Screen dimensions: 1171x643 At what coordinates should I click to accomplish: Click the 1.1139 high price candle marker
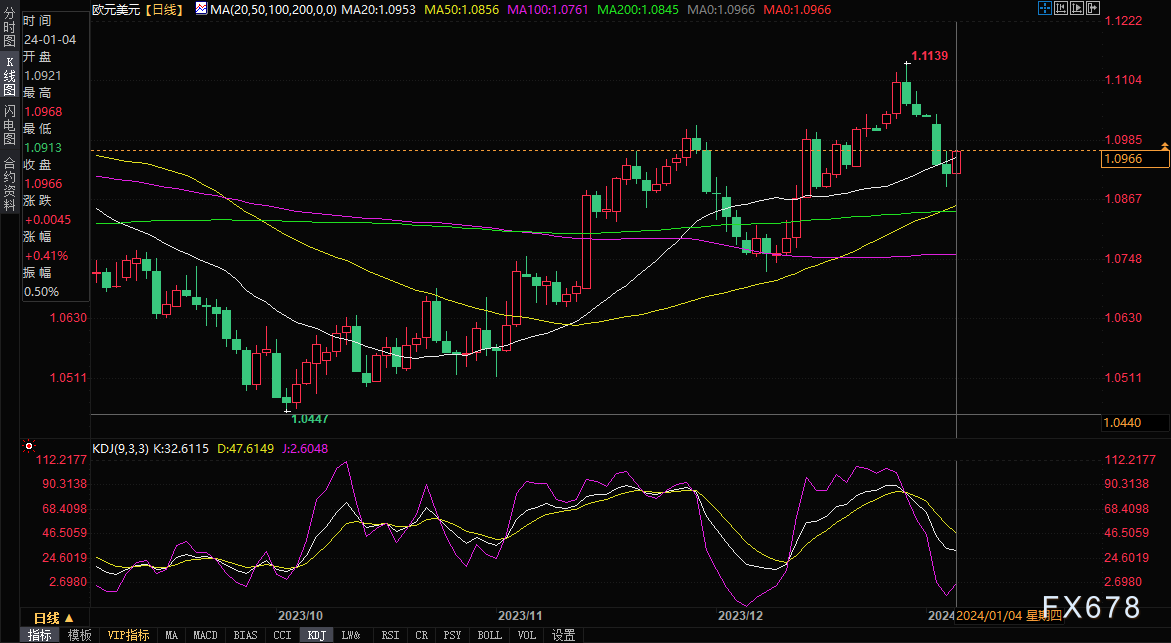(928, 57)
